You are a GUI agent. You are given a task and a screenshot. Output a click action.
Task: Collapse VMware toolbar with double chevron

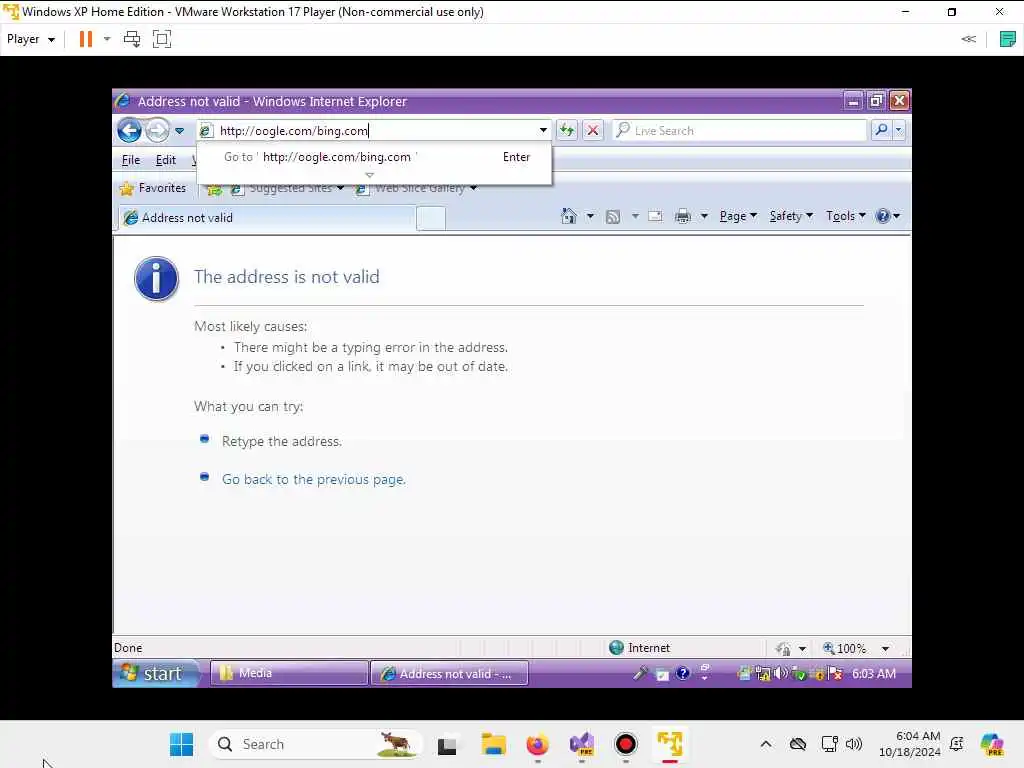968,39
